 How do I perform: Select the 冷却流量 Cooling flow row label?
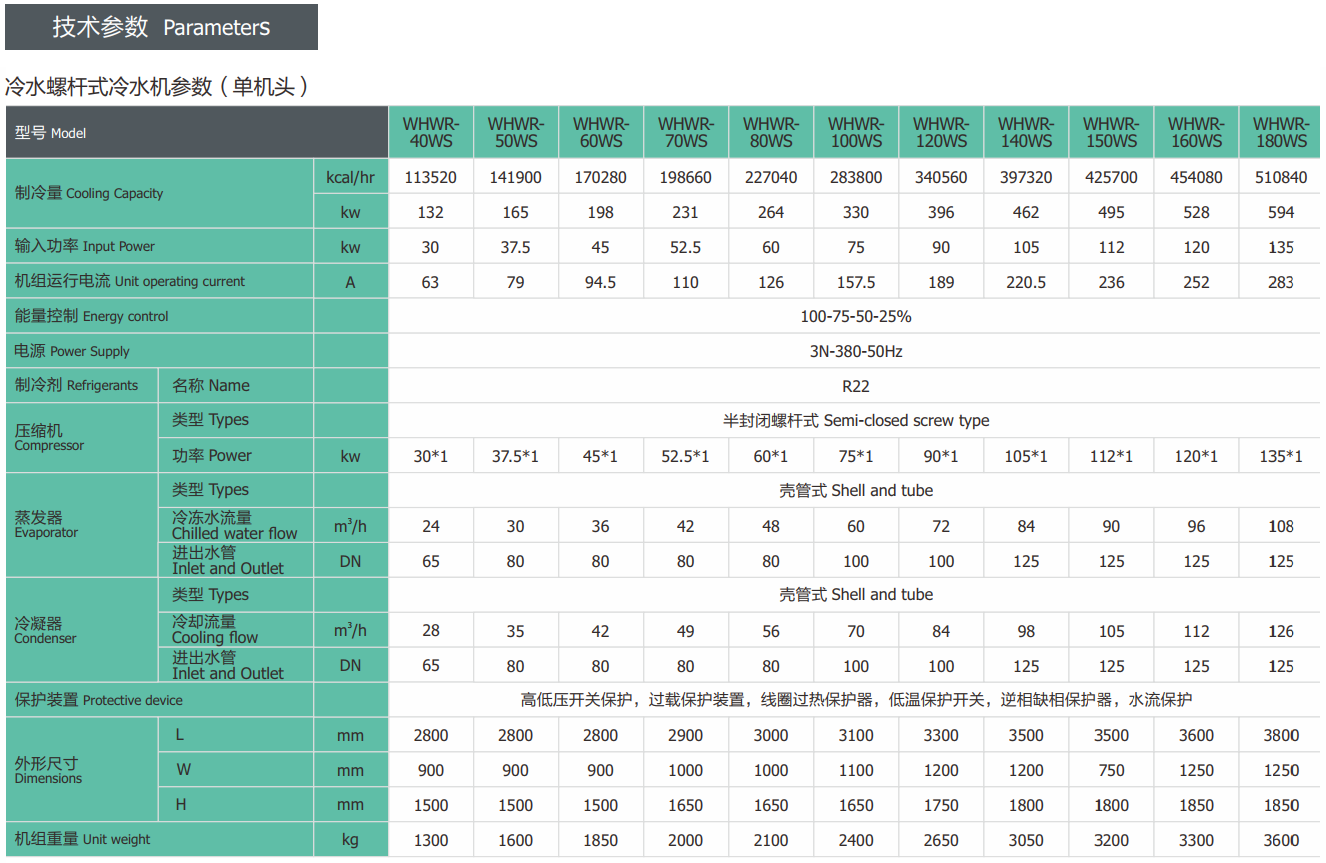click(215, 630)
